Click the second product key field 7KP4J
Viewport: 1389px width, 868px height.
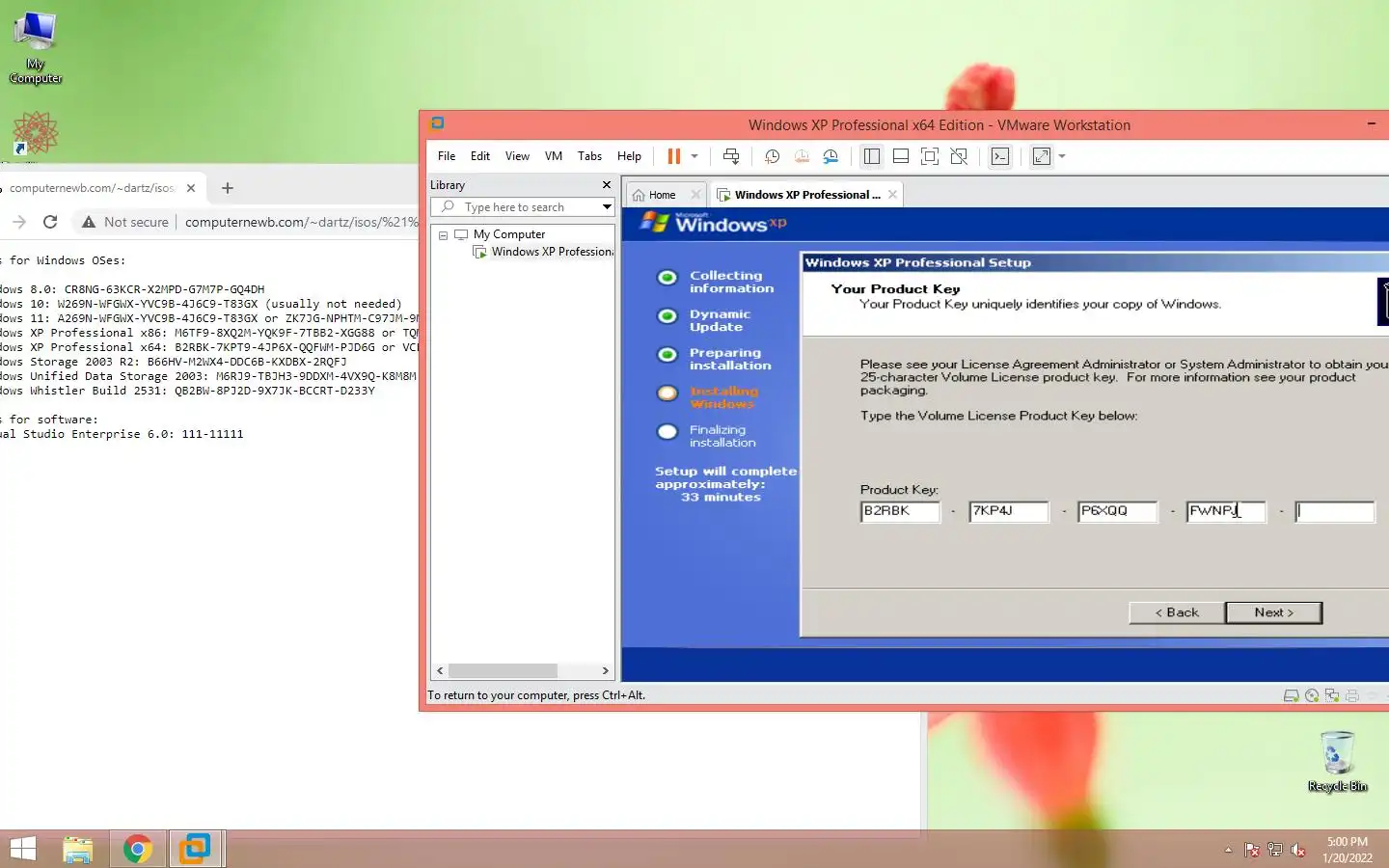(1009, 511)
